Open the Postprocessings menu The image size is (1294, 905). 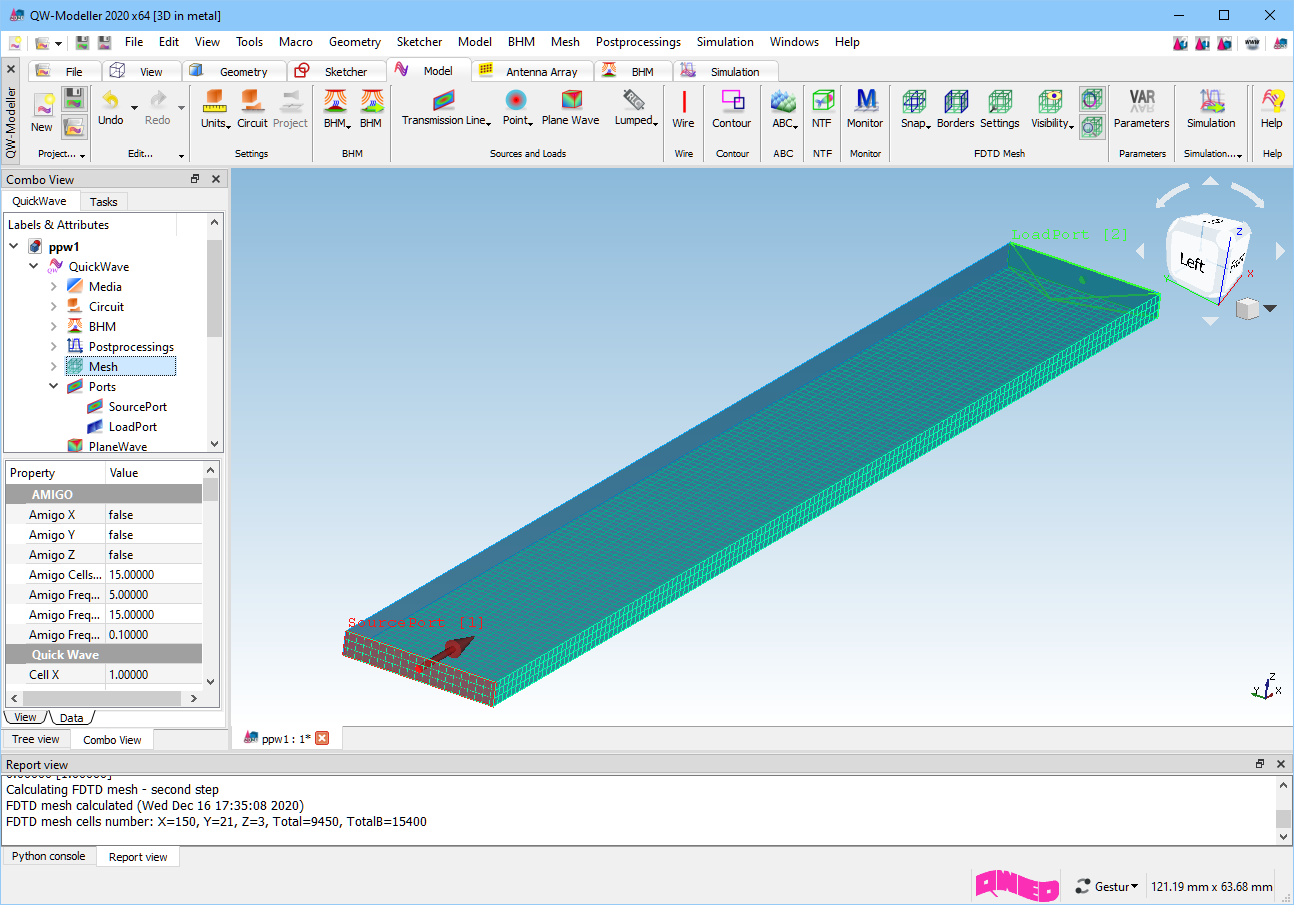click(x=638, y=42)
